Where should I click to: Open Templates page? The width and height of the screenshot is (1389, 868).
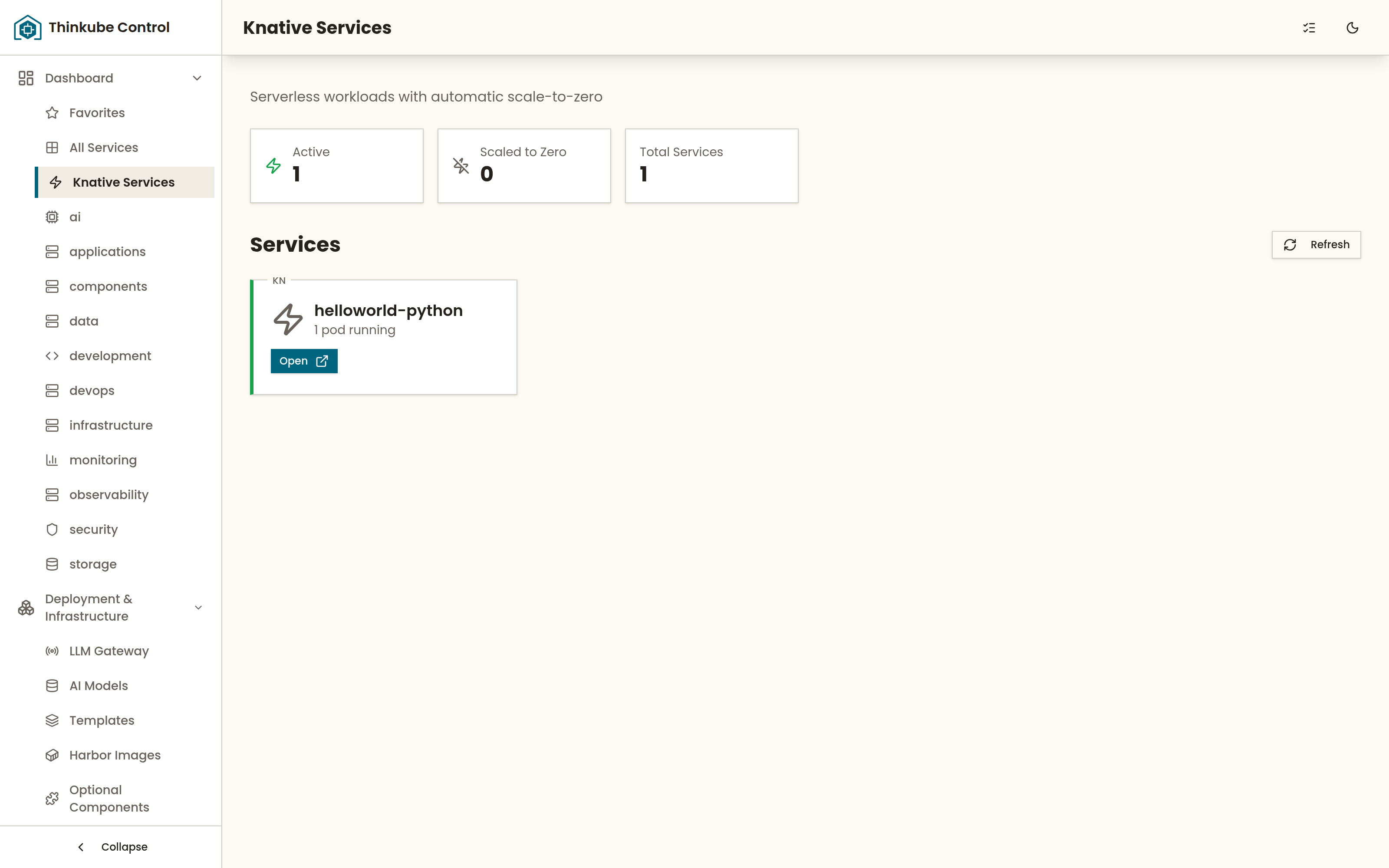pyautogui.click(x=102, y=720)
